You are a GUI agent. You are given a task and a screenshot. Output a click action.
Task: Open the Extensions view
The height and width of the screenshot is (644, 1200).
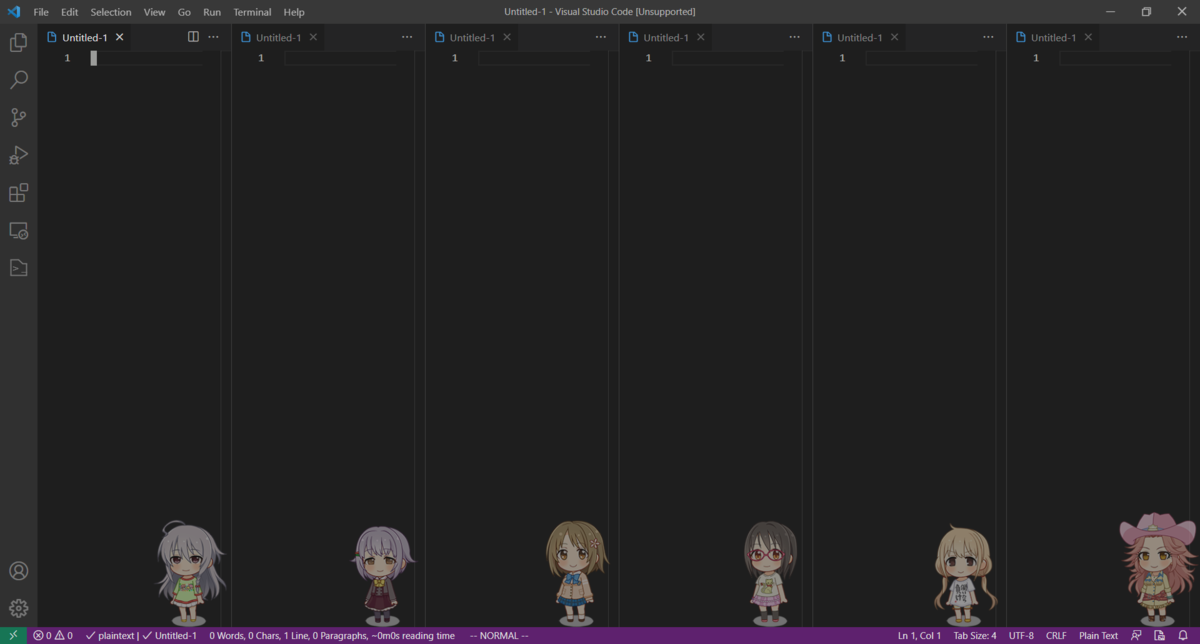tap(18, 193)
